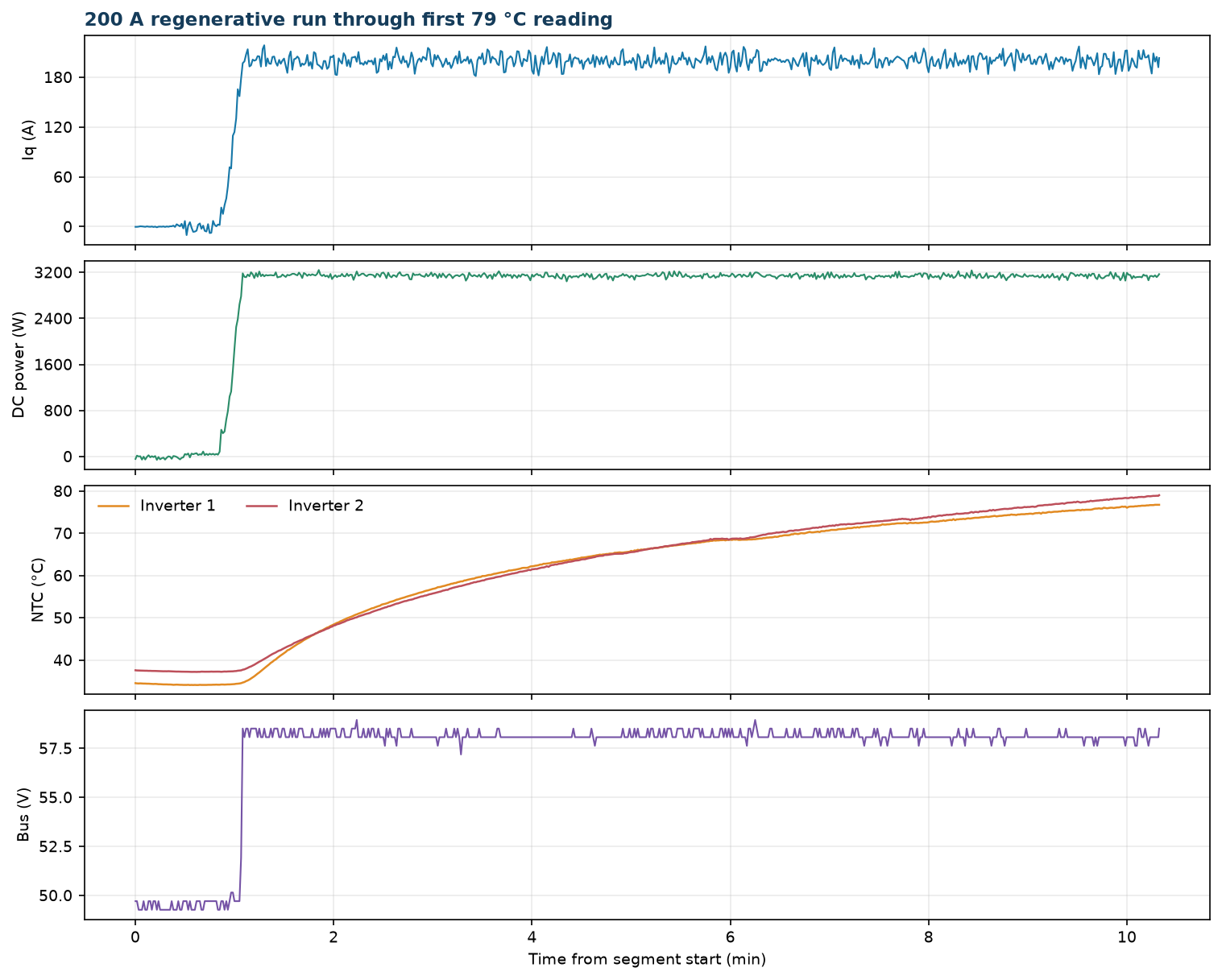Click the 'NTC (°C)' axis label
Viewport: 1222px width, 980px height.
pyautogui.click(x=37, y=589)
